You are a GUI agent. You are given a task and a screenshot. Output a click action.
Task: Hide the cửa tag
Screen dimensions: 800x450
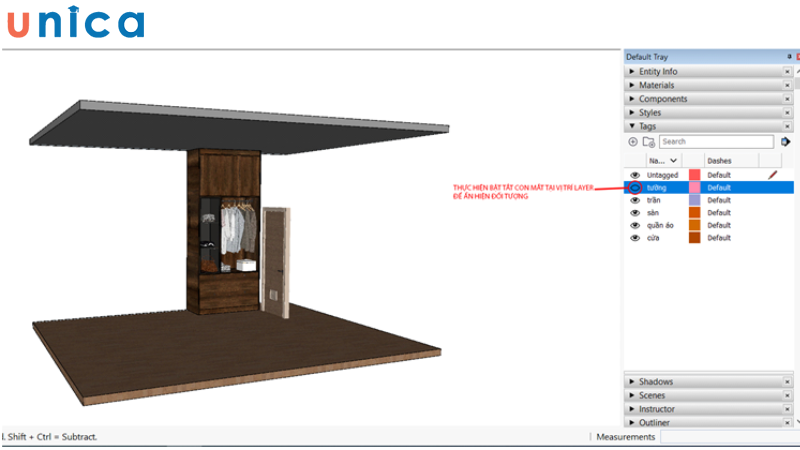pyautogui.click(x=635, y=238)
